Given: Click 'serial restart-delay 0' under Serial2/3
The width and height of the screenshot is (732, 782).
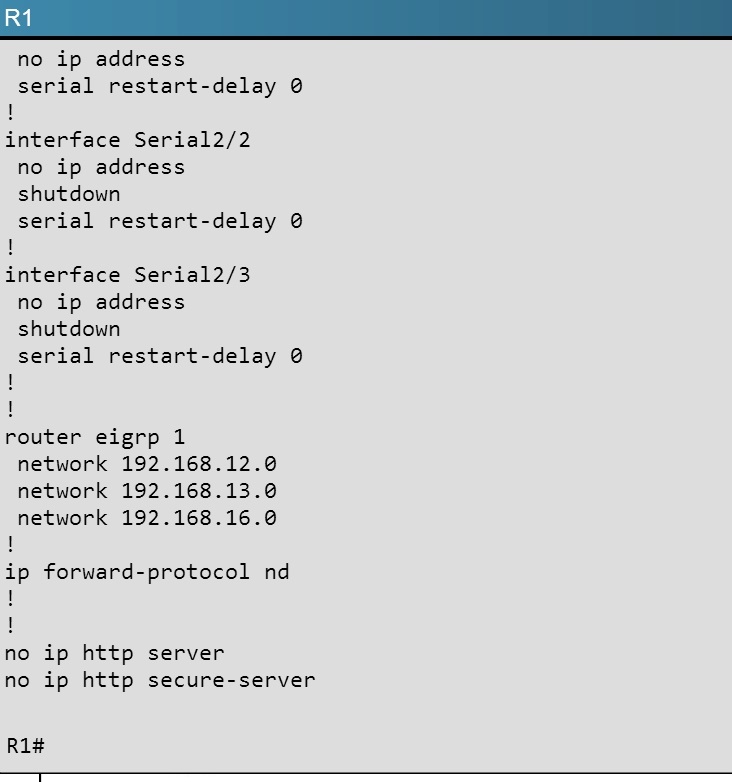Looking at the screenshot, I should coord(160,356).
